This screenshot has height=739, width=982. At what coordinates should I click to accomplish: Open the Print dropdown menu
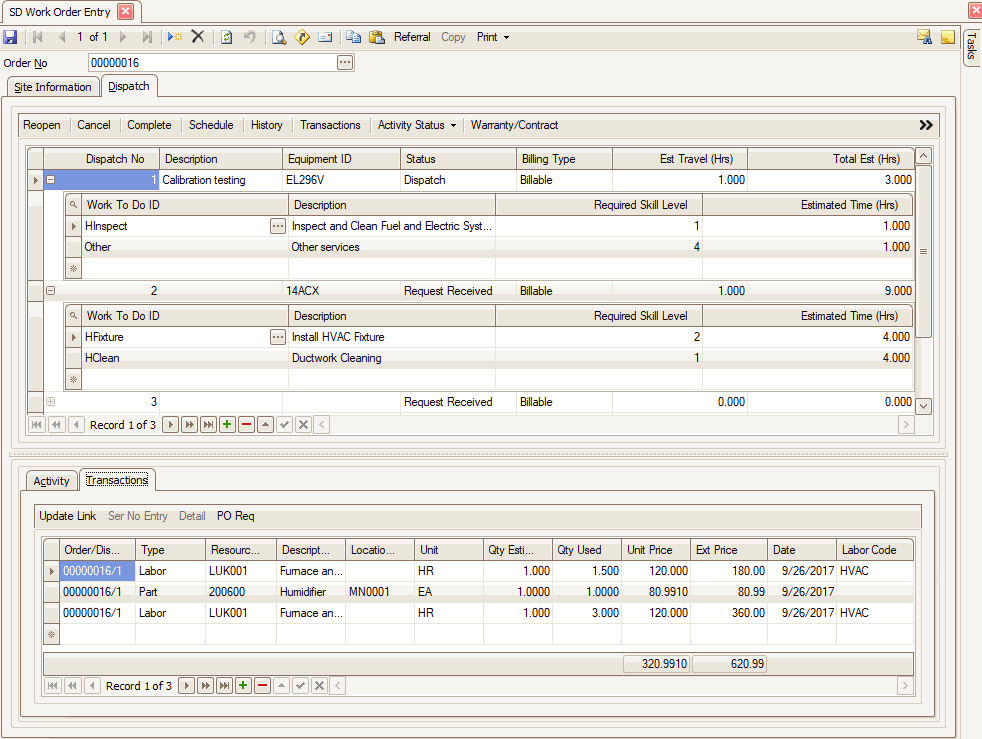click(x=493, y=37)
